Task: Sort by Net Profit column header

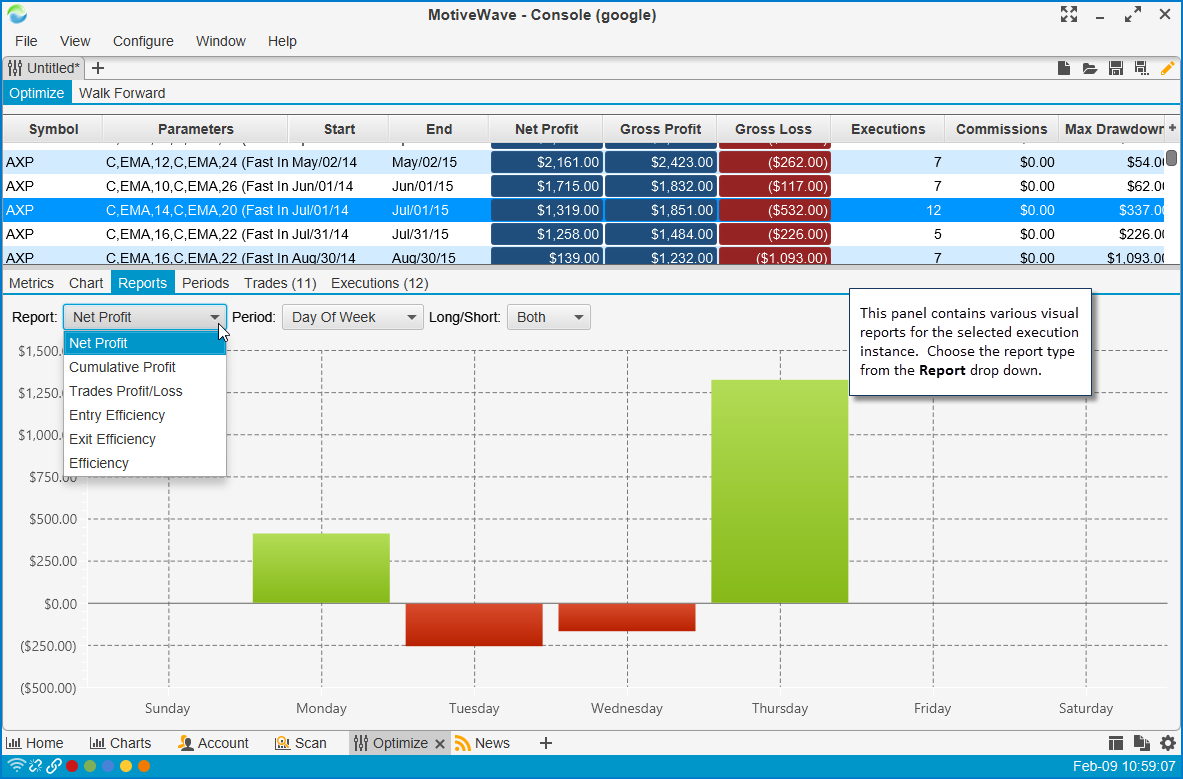Action: pos(546,129)
